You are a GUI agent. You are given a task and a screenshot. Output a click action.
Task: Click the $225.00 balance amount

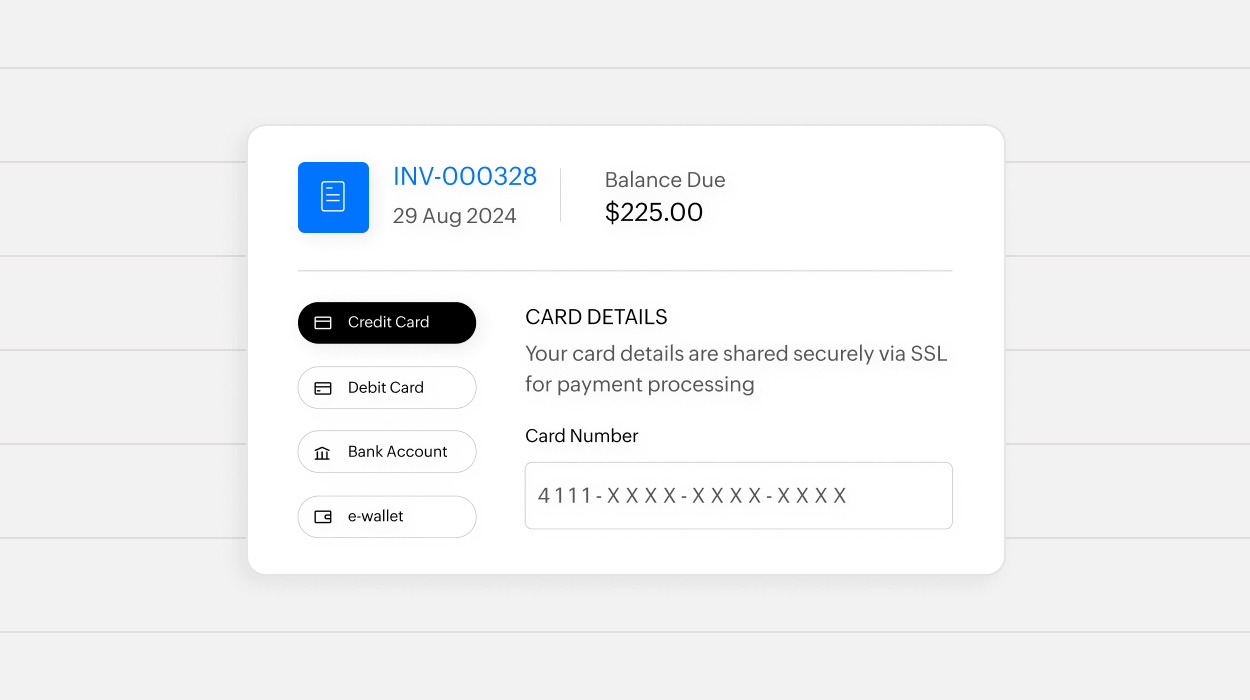pyautogui.click(x=654, y=212)
